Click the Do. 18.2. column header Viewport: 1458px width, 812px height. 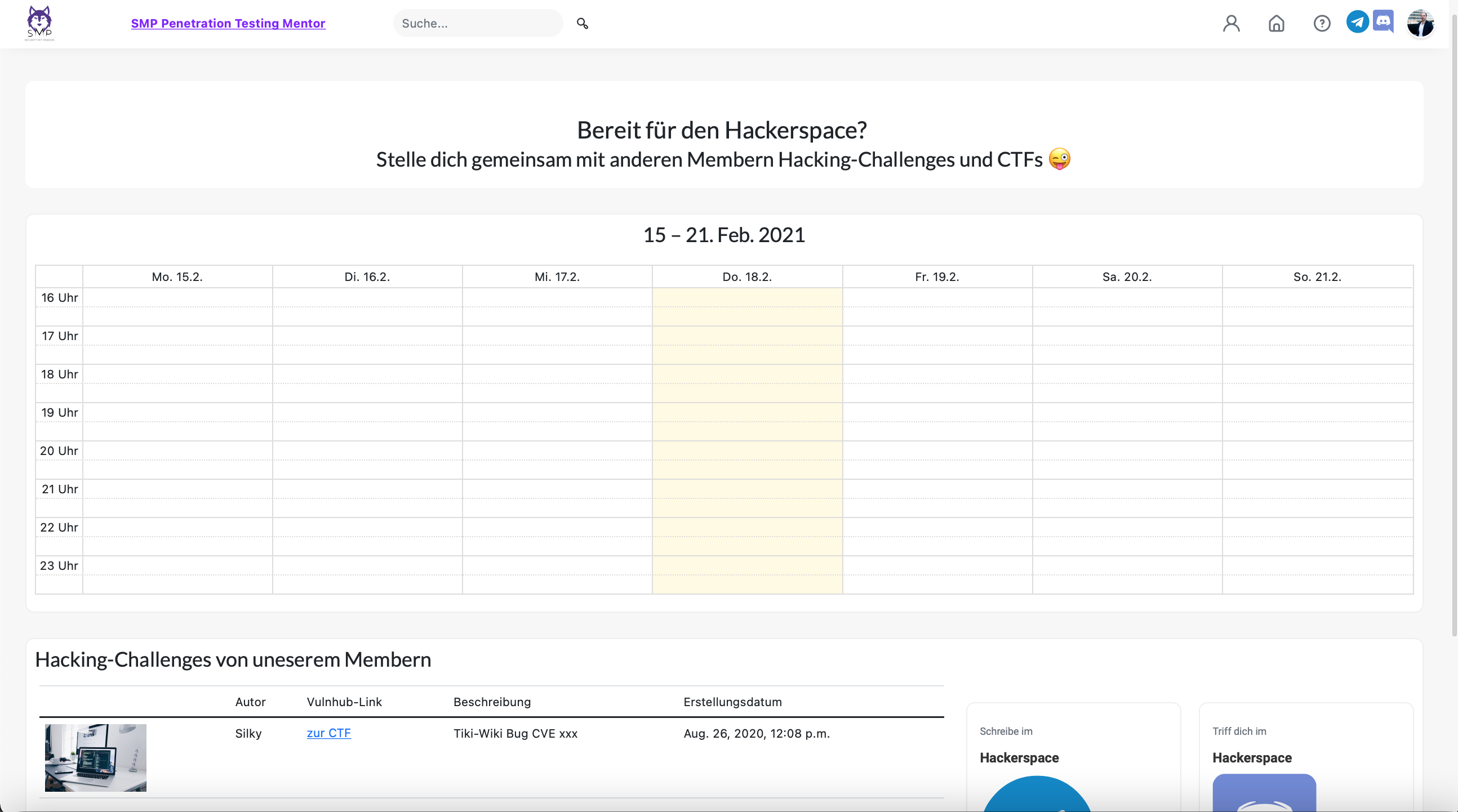tap(747, 276)
